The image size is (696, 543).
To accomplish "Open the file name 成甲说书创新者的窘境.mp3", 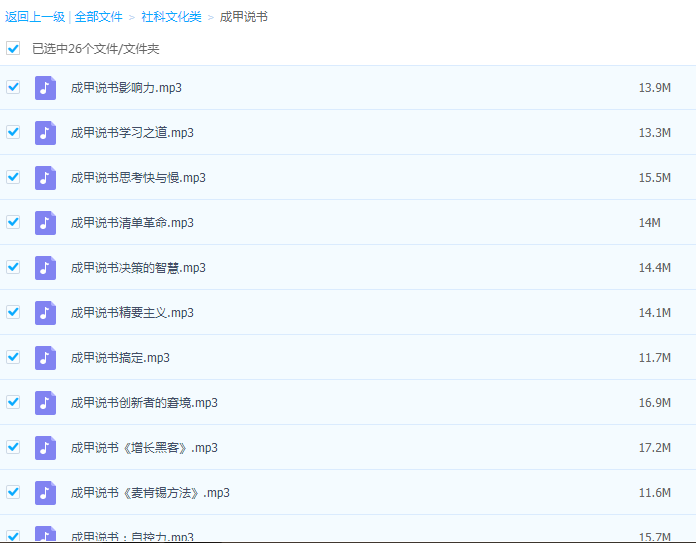I will pyautogui.click(x=144, y=403).
